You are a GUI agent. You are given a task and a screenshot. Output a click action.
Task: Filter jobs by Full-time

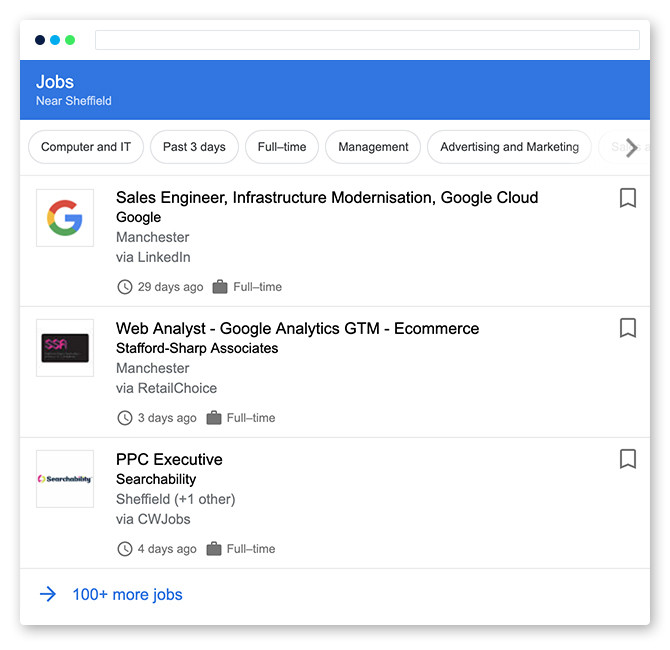[282, 147]
